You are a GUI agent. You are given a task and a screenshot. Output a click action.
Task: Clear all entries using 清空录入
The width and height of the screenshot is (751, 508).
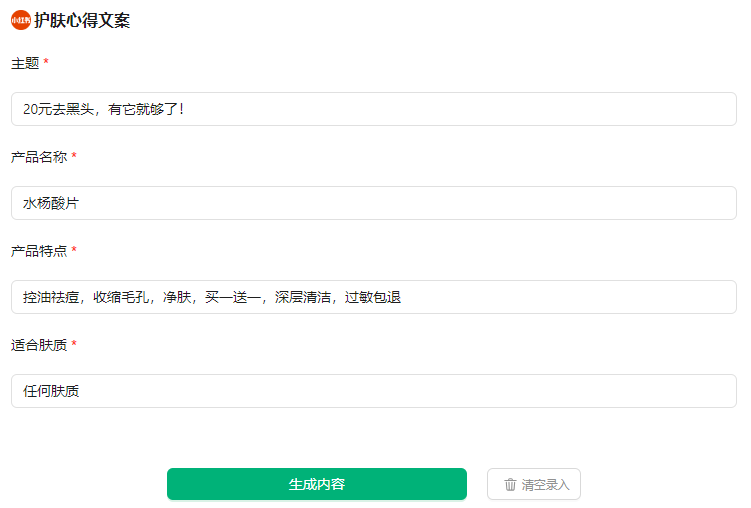pos(534,484)
